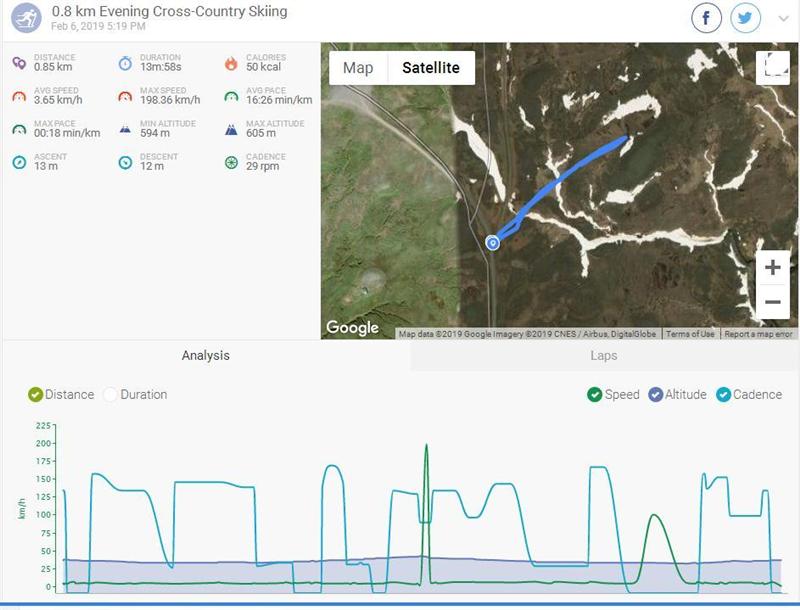The image size is (800, 610).
Task: Click the route start marker on map
Action: (492, 243)
